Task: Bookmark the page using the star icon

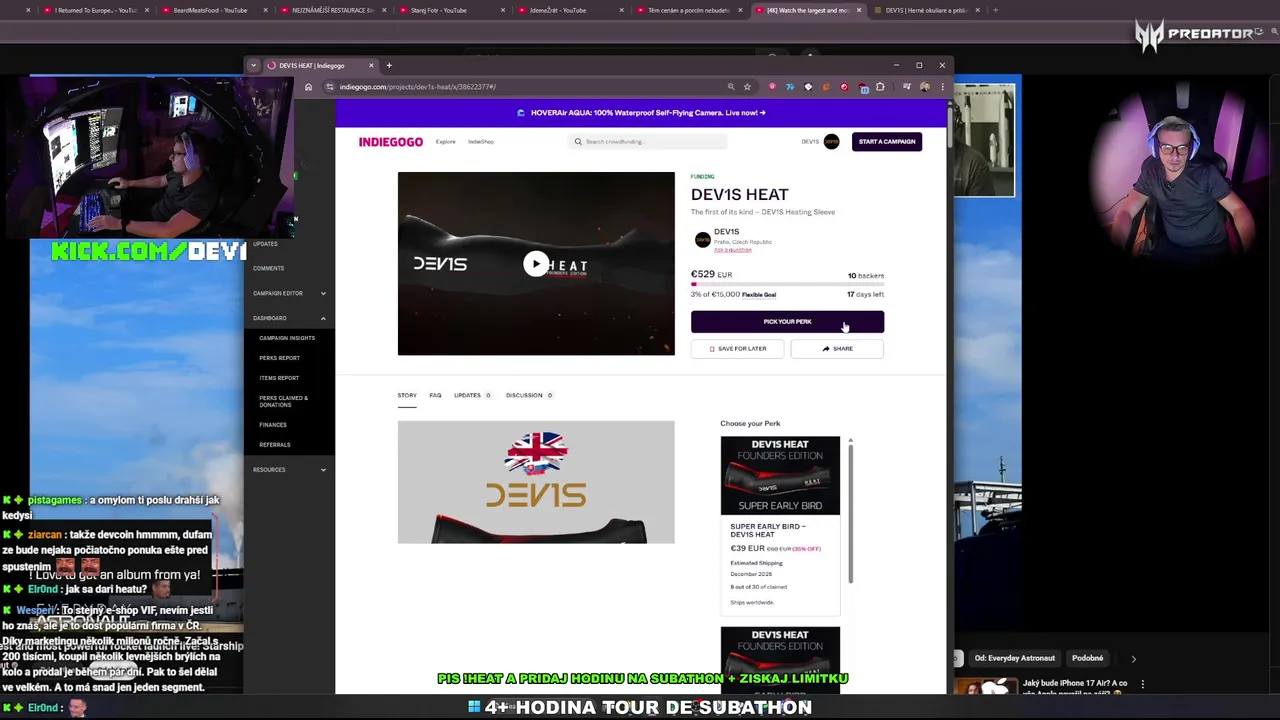Action: pos(747,87)
